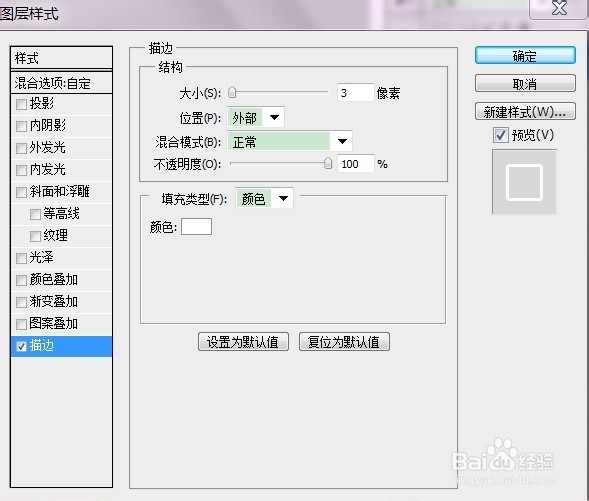Screen dimensions: 589x501
Task: Click the stroke preview thumbnail
Action: point(524,182)
